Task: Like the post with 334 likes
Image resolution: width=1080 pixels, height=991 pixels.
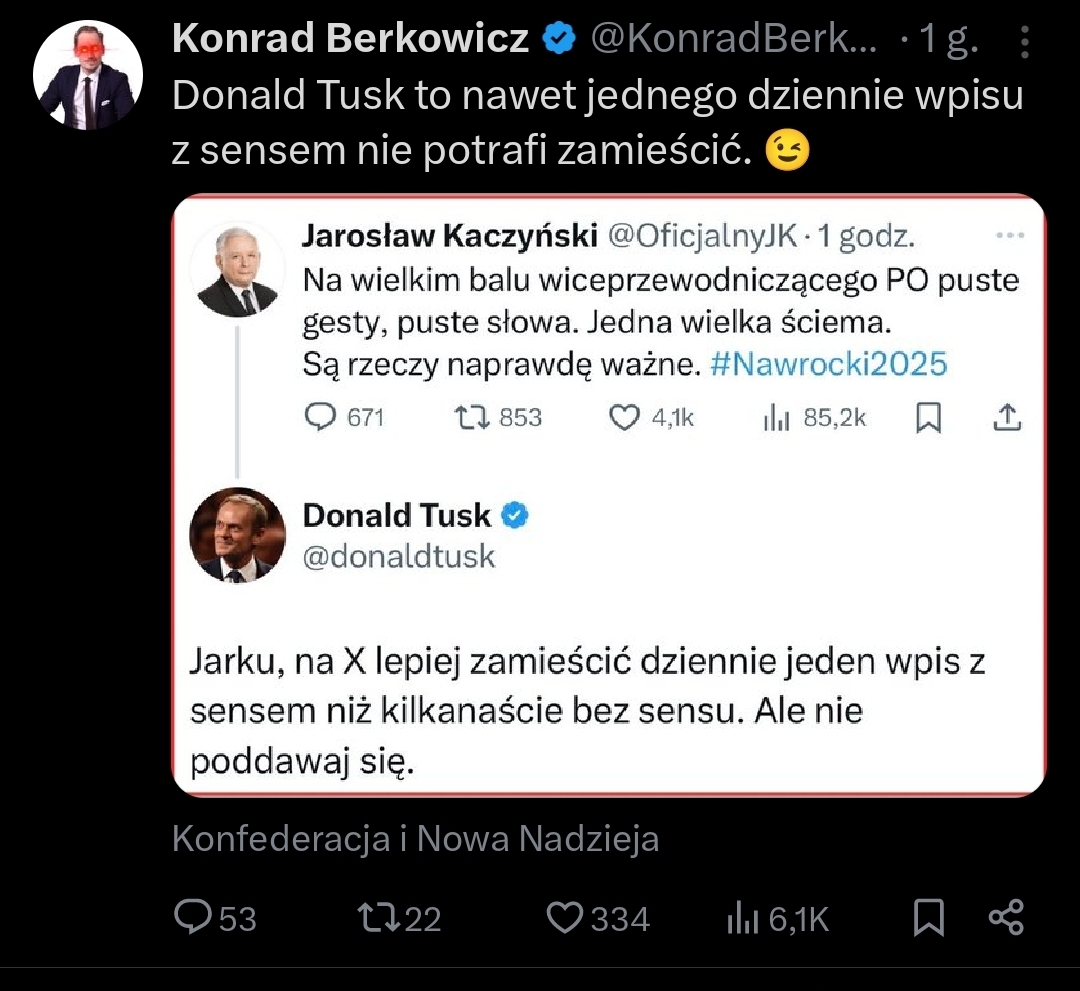Action: [566, 917]
